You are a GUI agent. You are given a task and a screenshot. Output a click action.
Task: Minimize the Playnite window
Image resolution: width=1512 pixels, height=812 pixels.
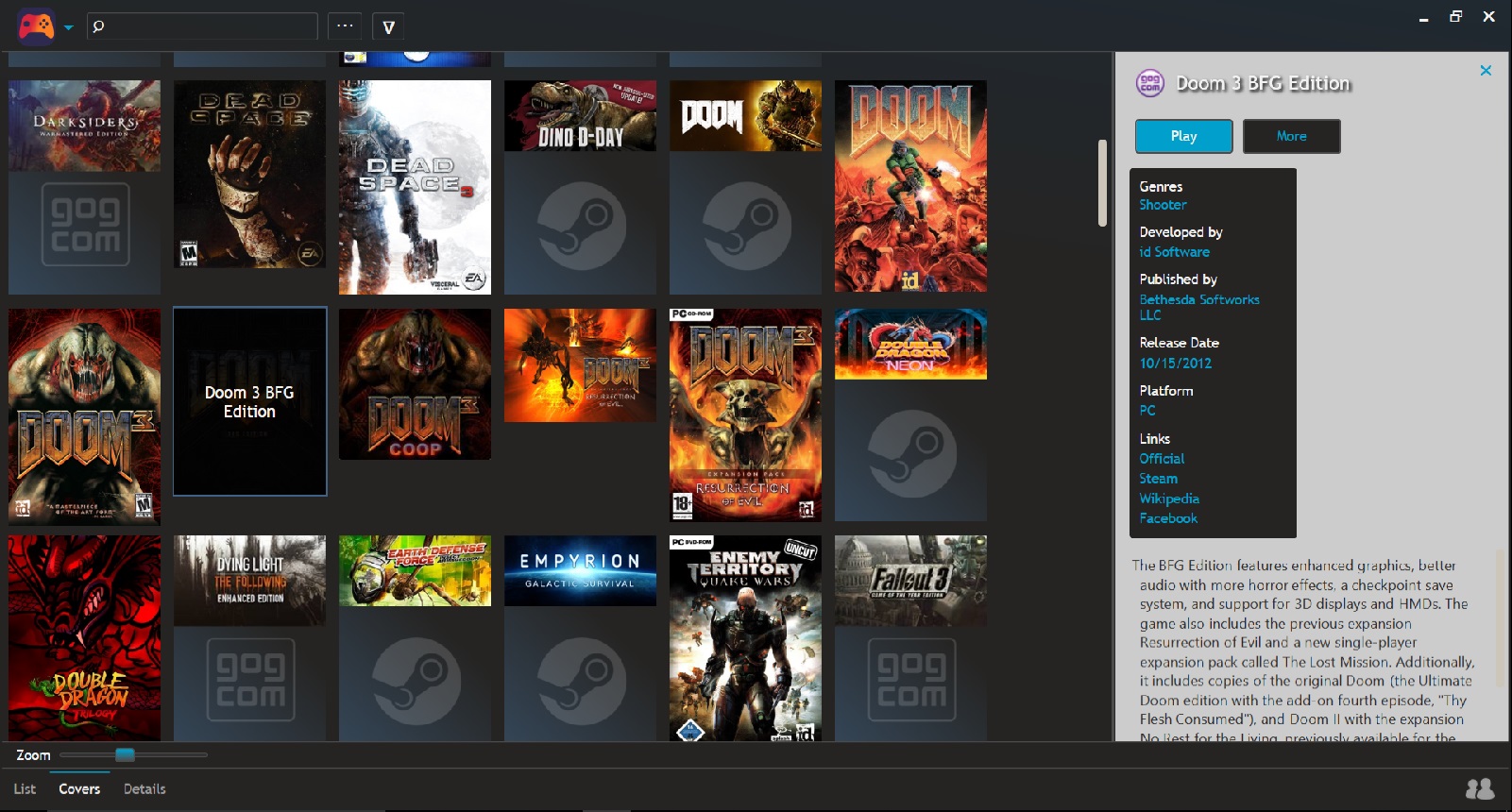1423,18
